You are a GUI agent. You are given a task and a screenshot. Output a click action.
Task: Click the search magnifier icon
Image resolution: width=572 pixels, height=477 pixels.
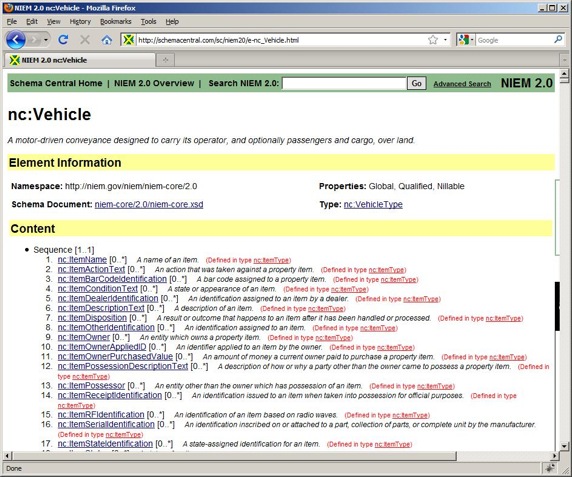pos(558,39)
